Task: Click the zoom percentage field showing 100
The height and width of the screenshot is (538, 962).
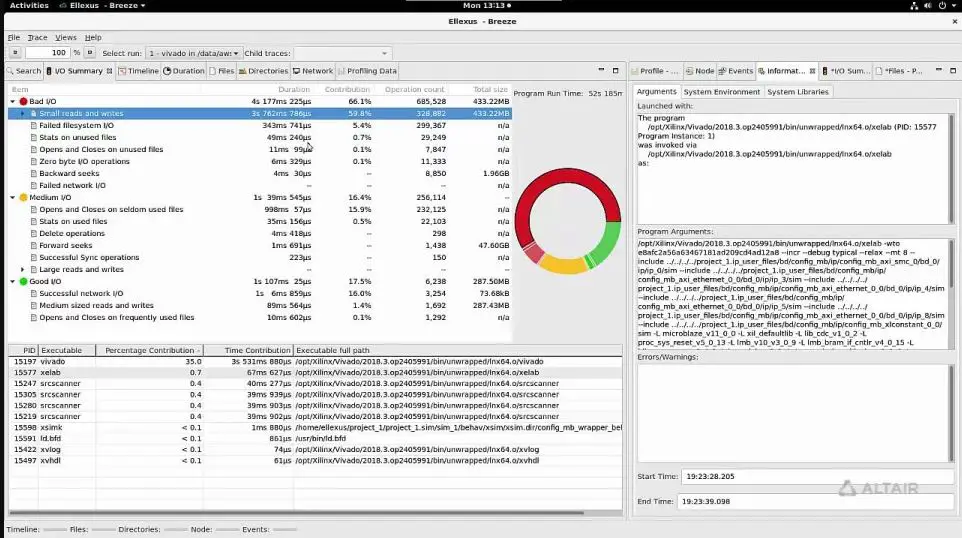Action: coord(47,53)
